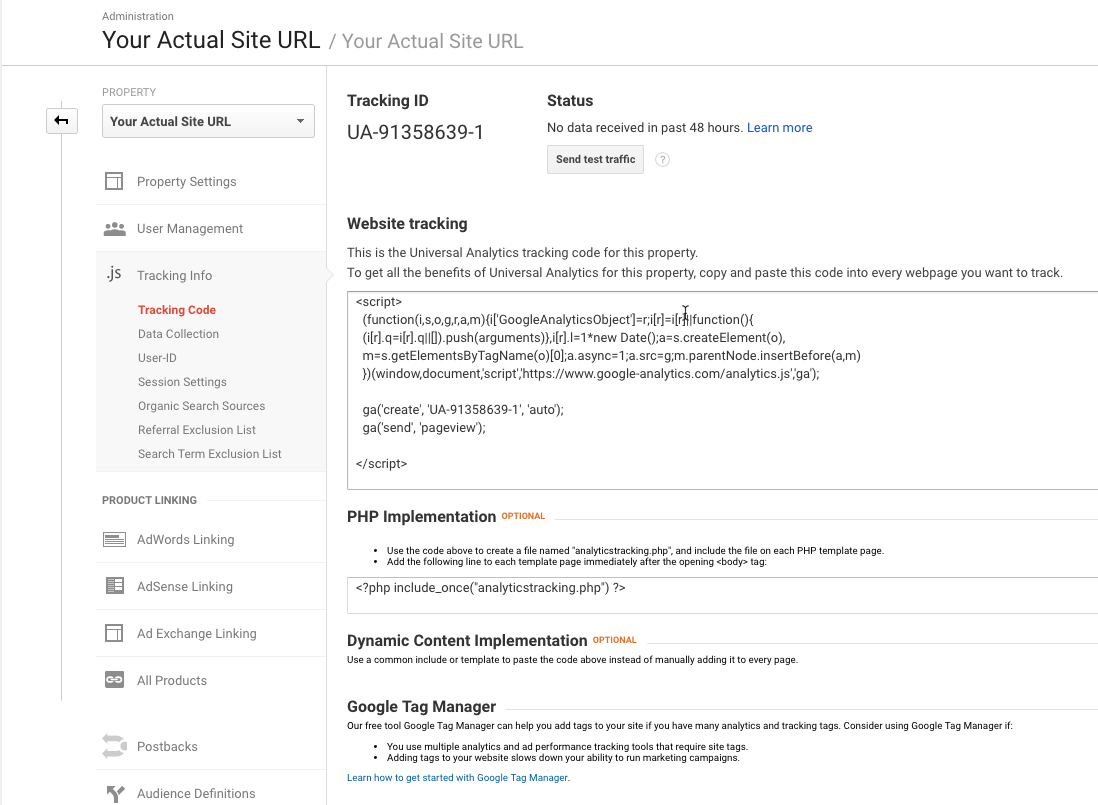
Task: Click the AdWords Linking icon
Action: coord(114,540)
